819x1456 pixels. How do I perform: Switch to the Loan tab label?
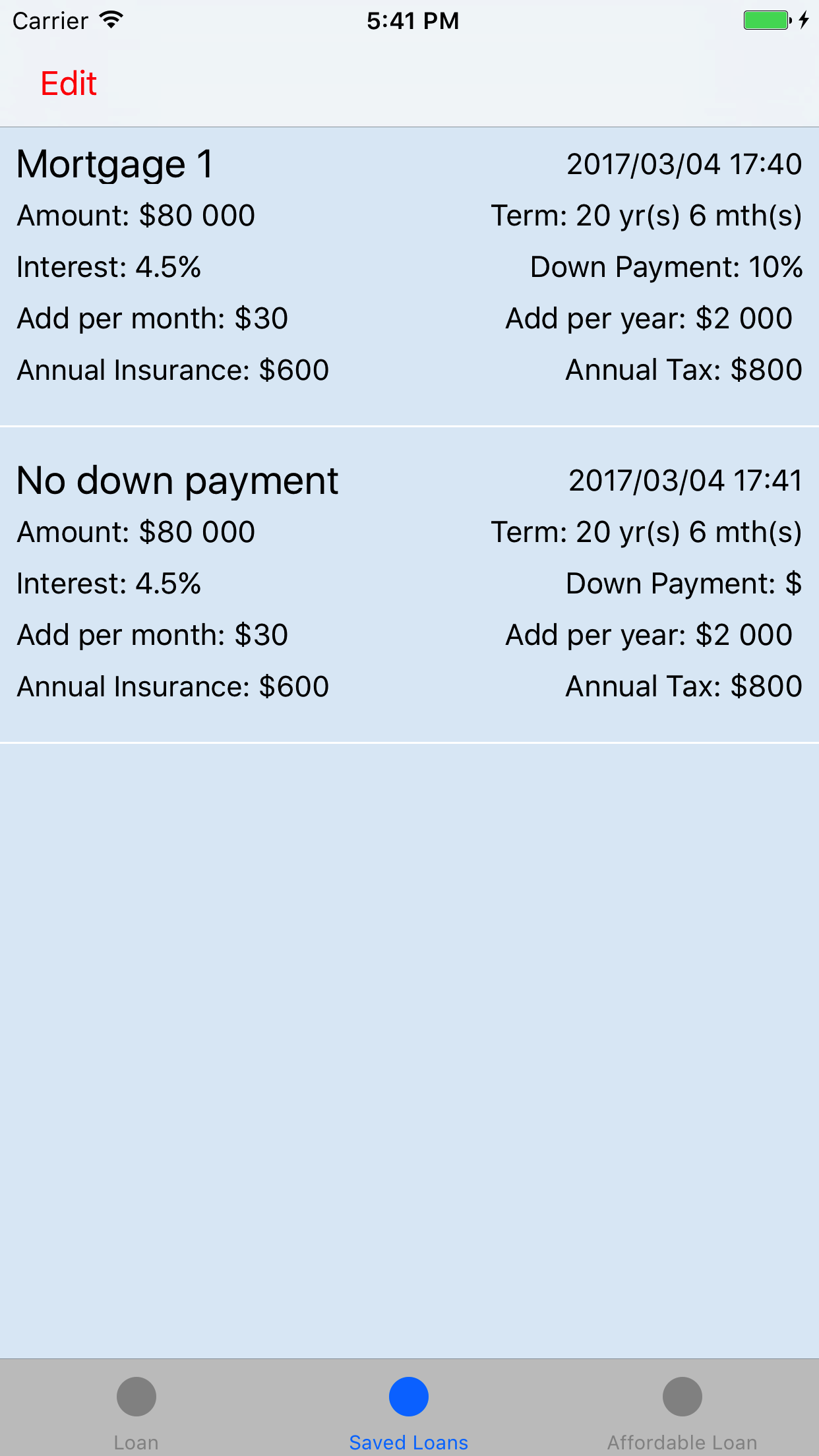coord(136,1442)
